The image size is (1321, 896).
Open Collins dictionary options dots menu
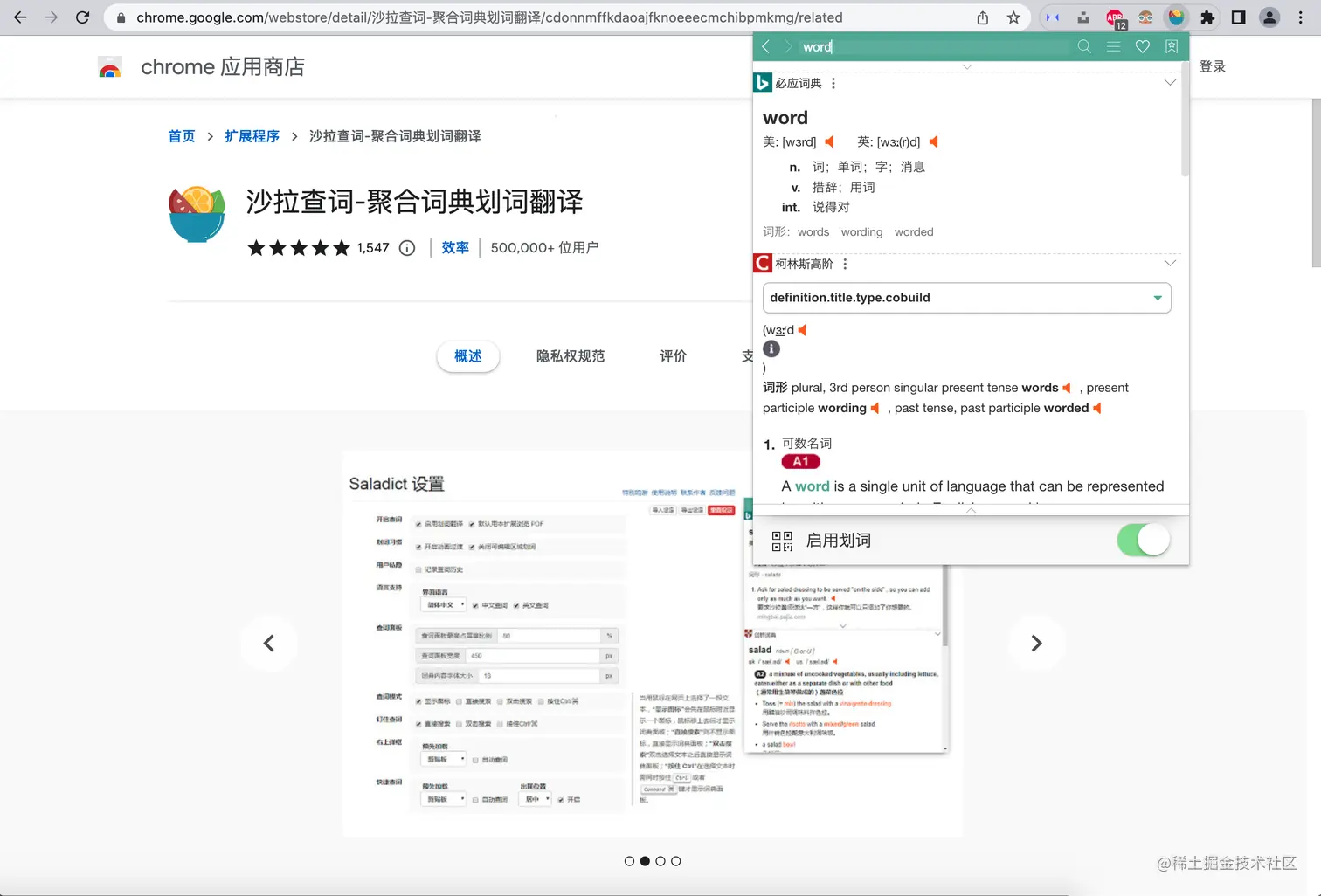[845, 264]
